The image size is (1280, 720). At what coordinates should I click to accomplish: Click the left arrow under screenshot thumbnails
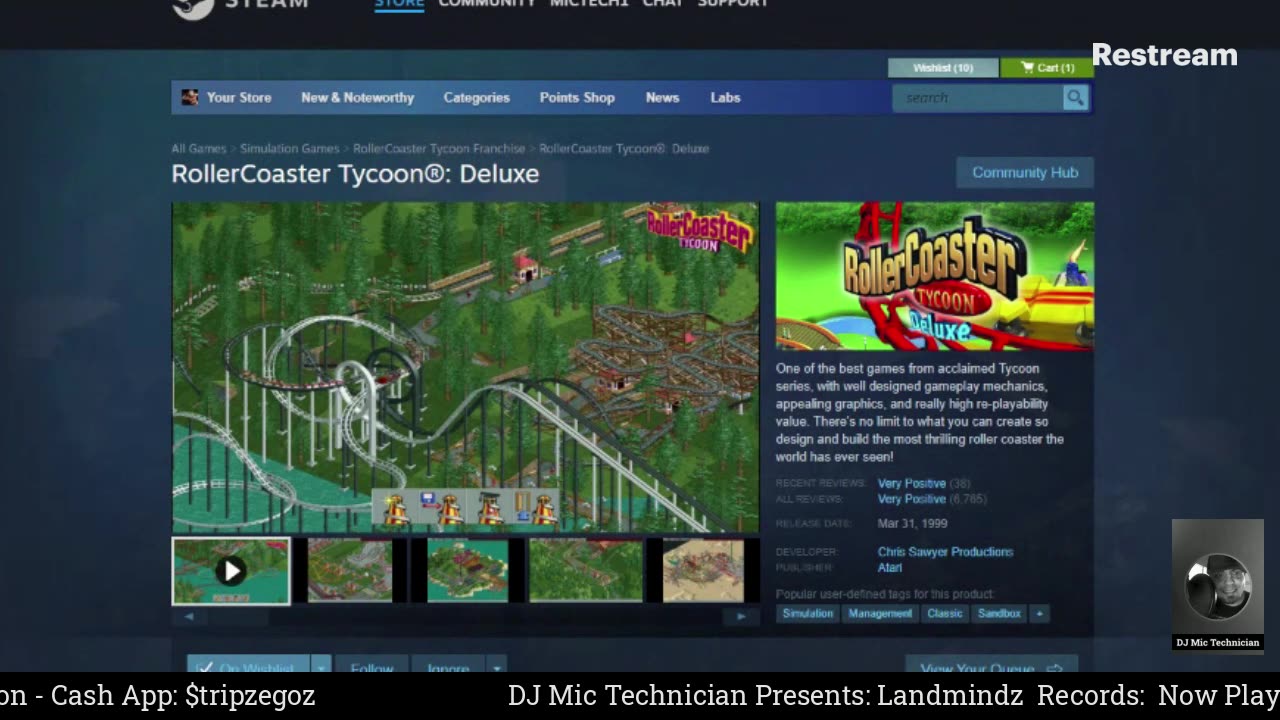coord(189,617)
